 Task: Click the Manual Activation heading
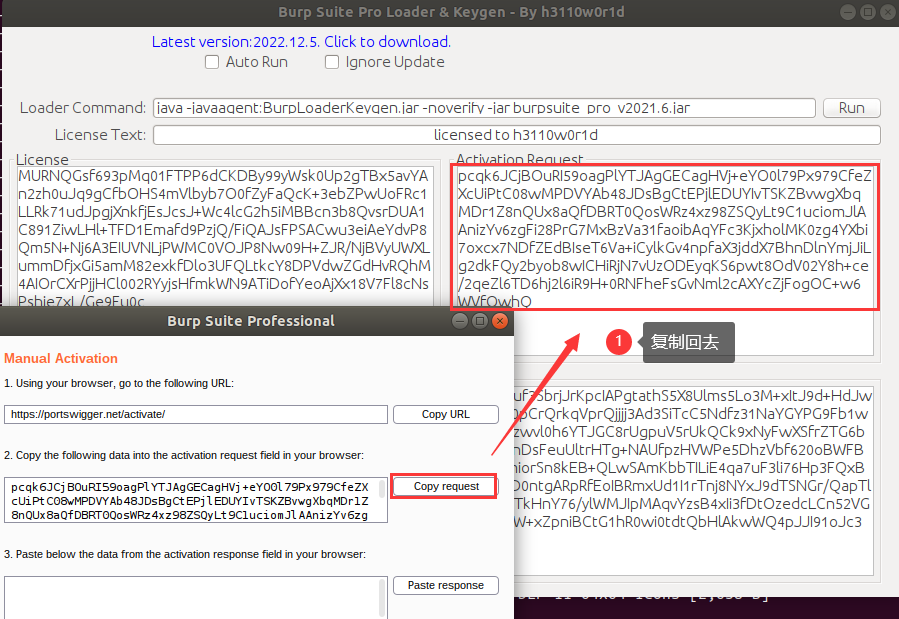61,358
